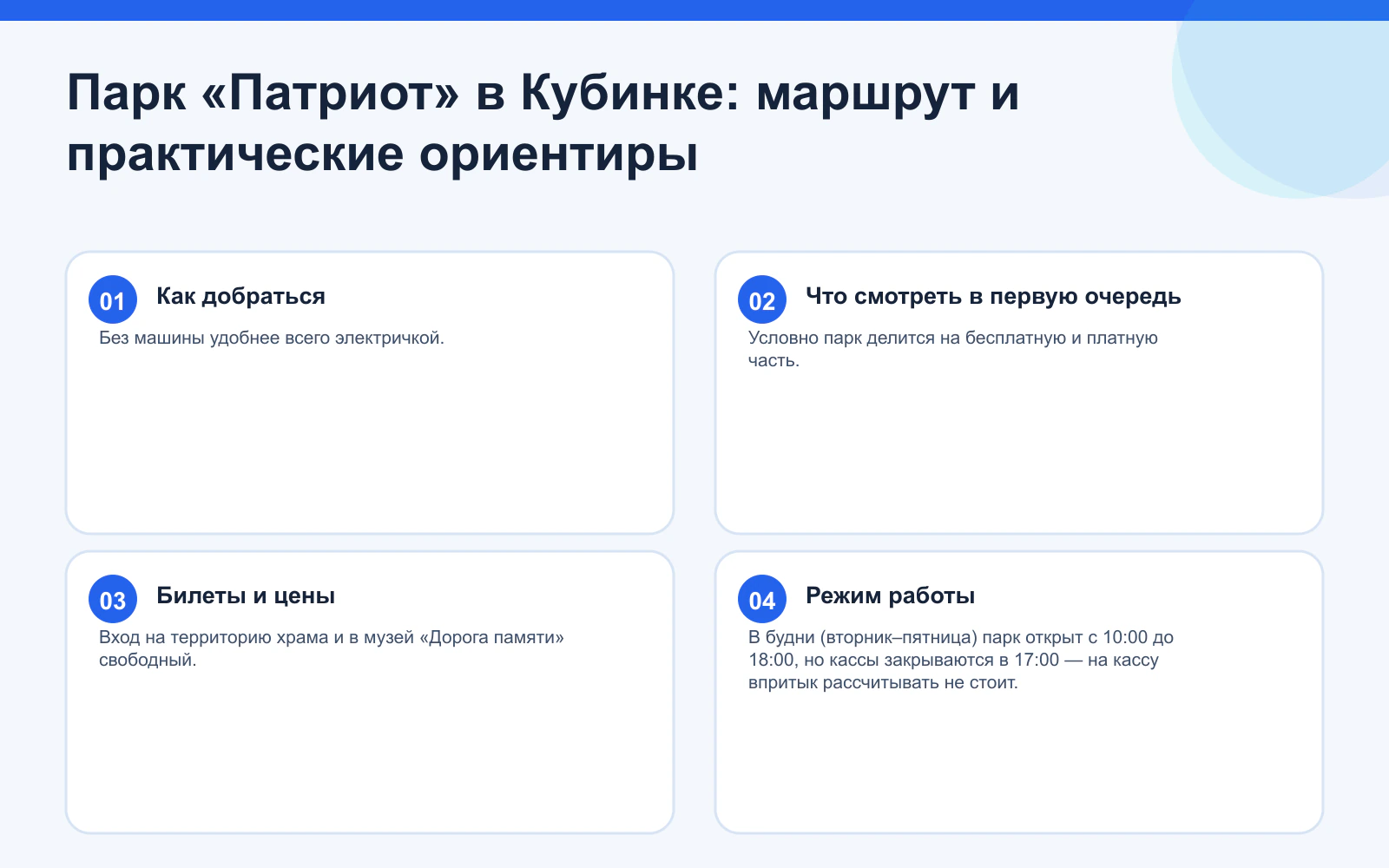This screenshot has height=868, width=1389.
Task: Select the heading «Билеты и цены»
Action: (x=246, y=596)
